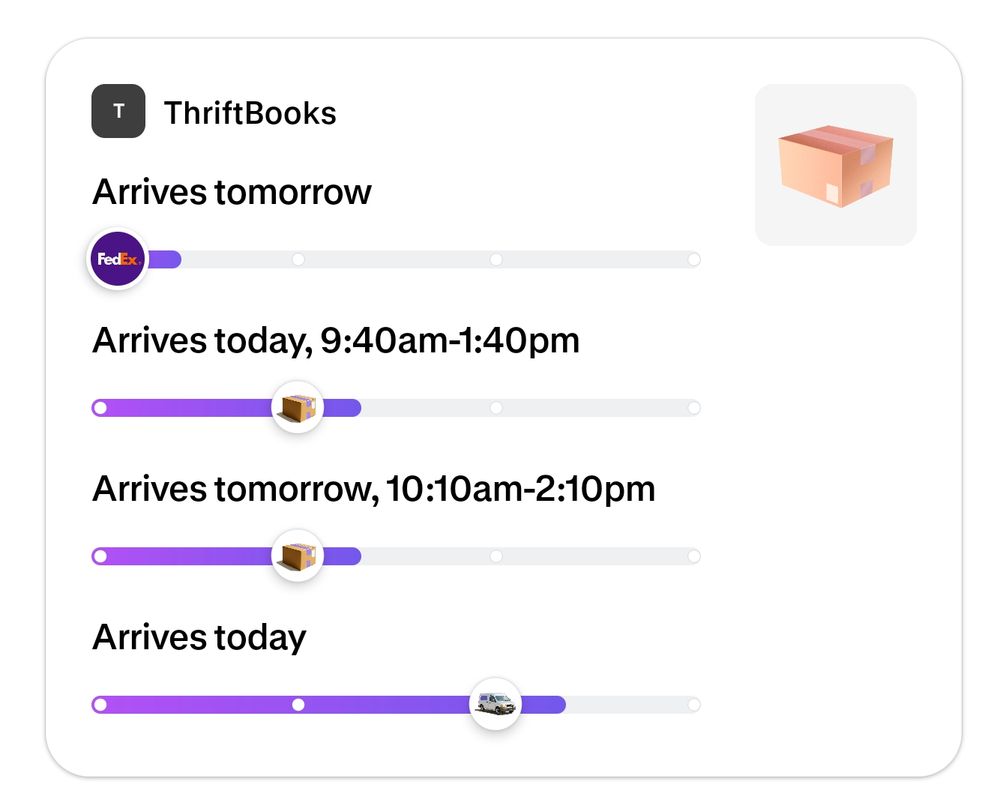Select the ThriftBooks header label
The height and width of the screenshot is (809, 1000).
point(251,113)
